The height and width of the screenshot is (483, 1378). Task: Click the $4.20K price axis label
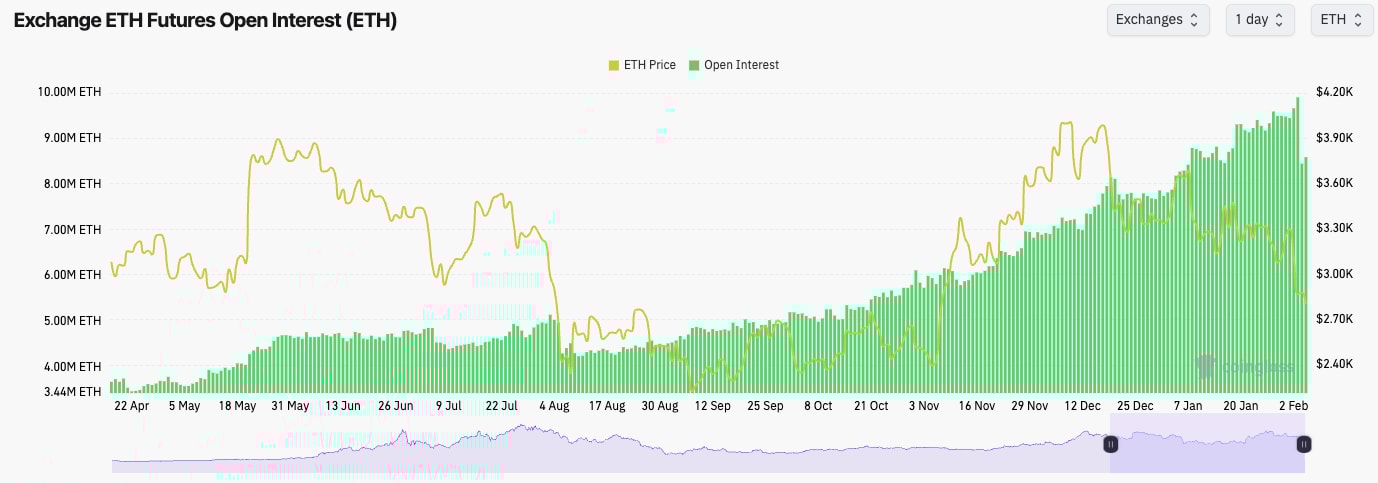coord(1335,92)
